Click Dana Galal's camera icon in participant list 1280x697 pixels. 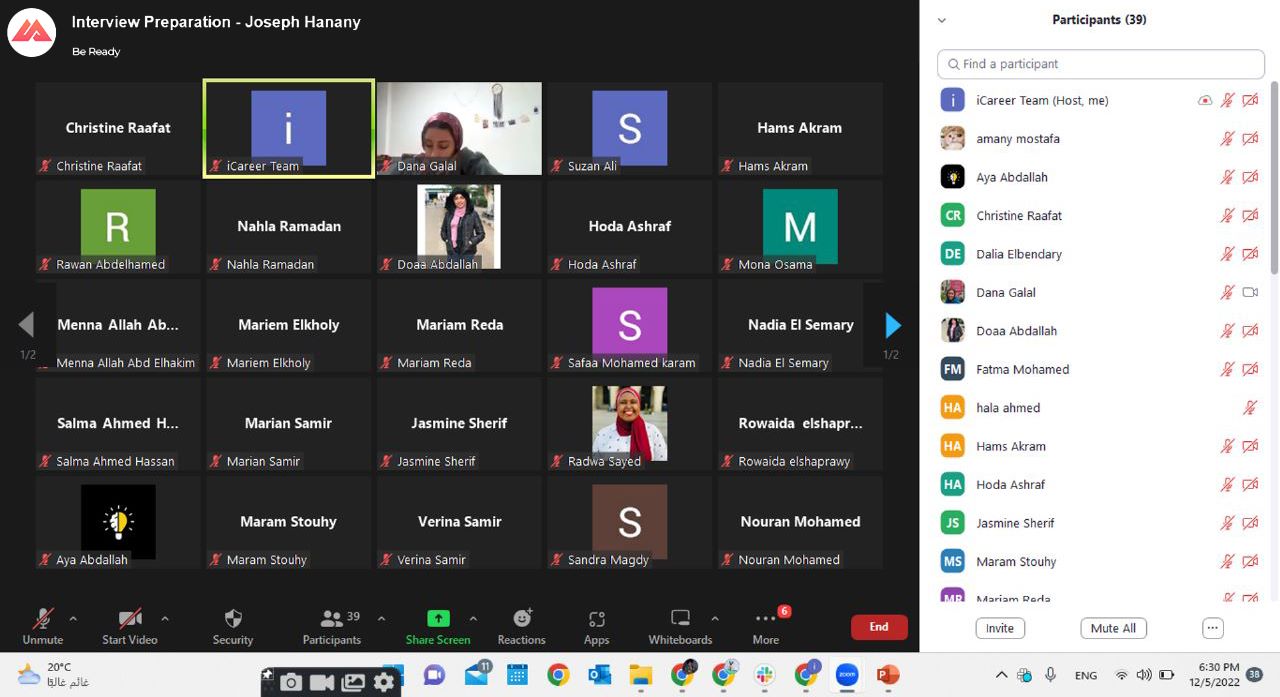click(x=1250, y=293)
